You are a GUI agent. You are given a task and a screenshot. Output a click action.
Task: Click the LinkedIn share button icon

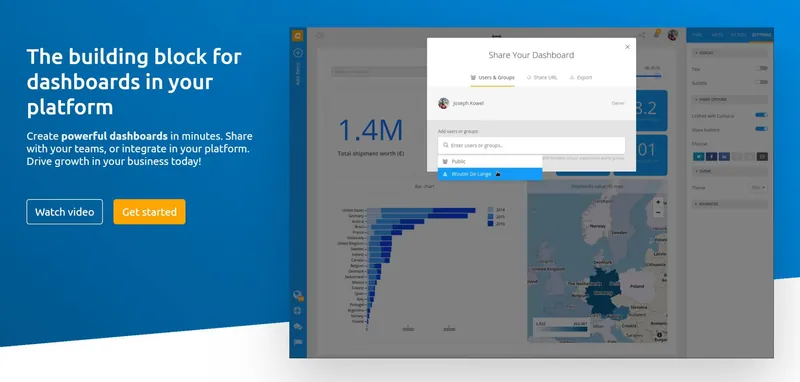pyautogui.click(x=723, y=157)
